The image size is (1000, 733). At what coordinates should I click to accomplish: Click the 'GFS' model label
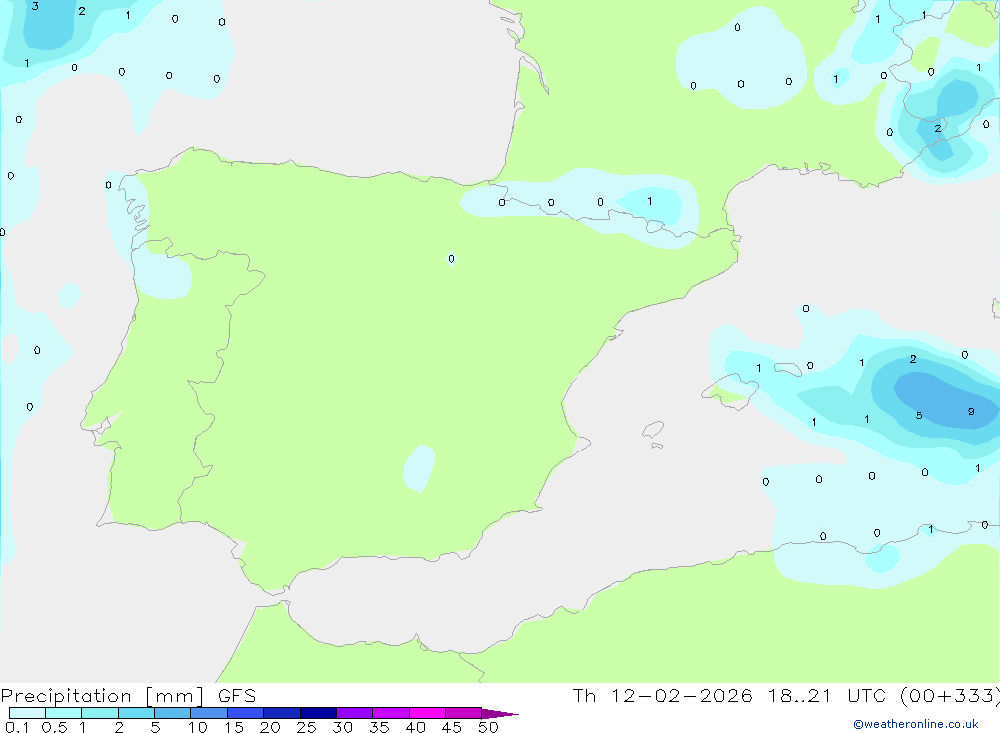[x=237, y=695]
